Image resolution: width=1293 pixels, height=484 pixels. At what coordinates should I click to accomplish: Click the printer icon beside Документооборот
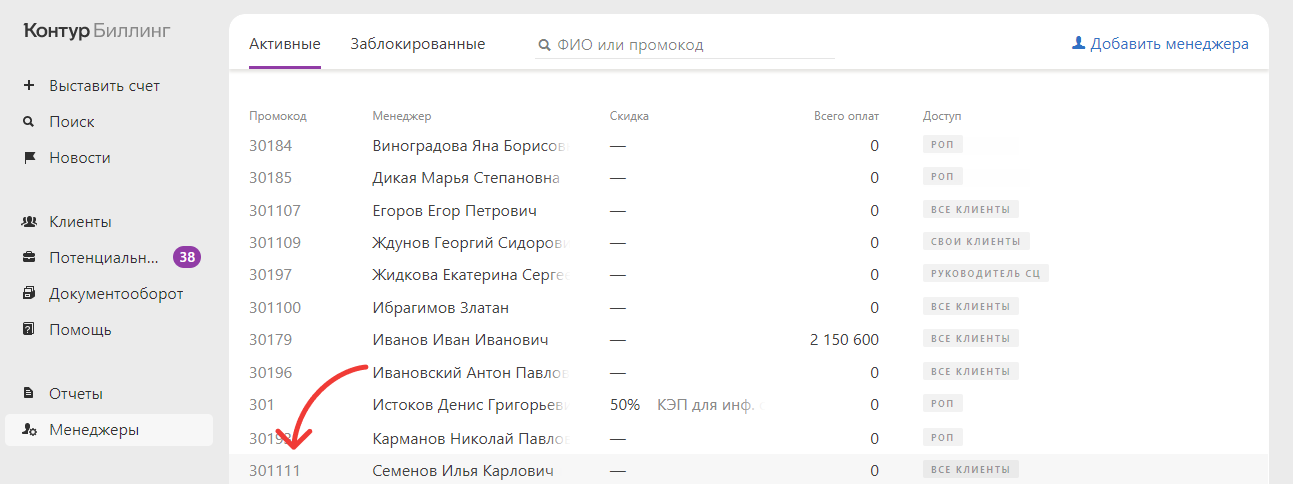(29, 294)
